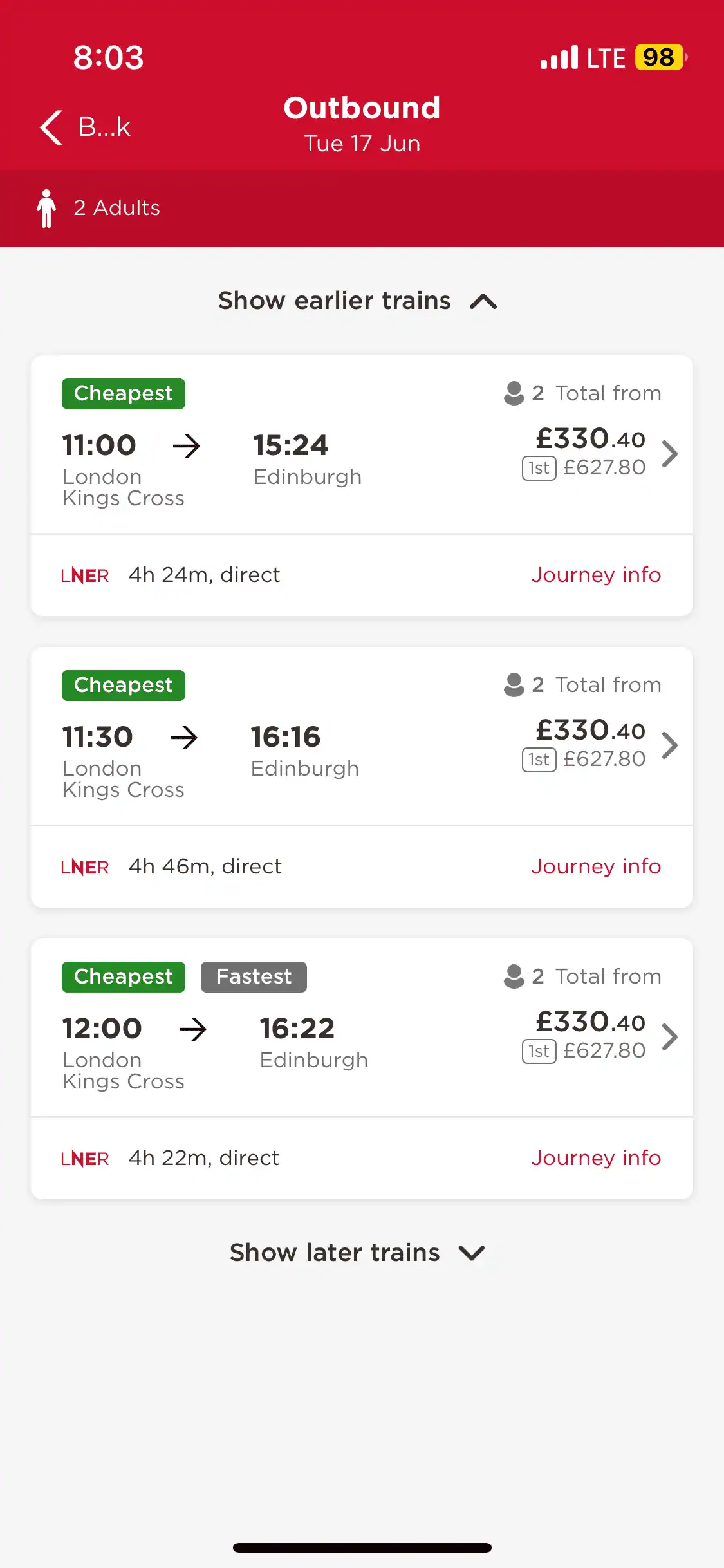This screenshot has height=1568, width=724.
Task: Tap the battery indicator in status bar
Action: tap(661, 57)
